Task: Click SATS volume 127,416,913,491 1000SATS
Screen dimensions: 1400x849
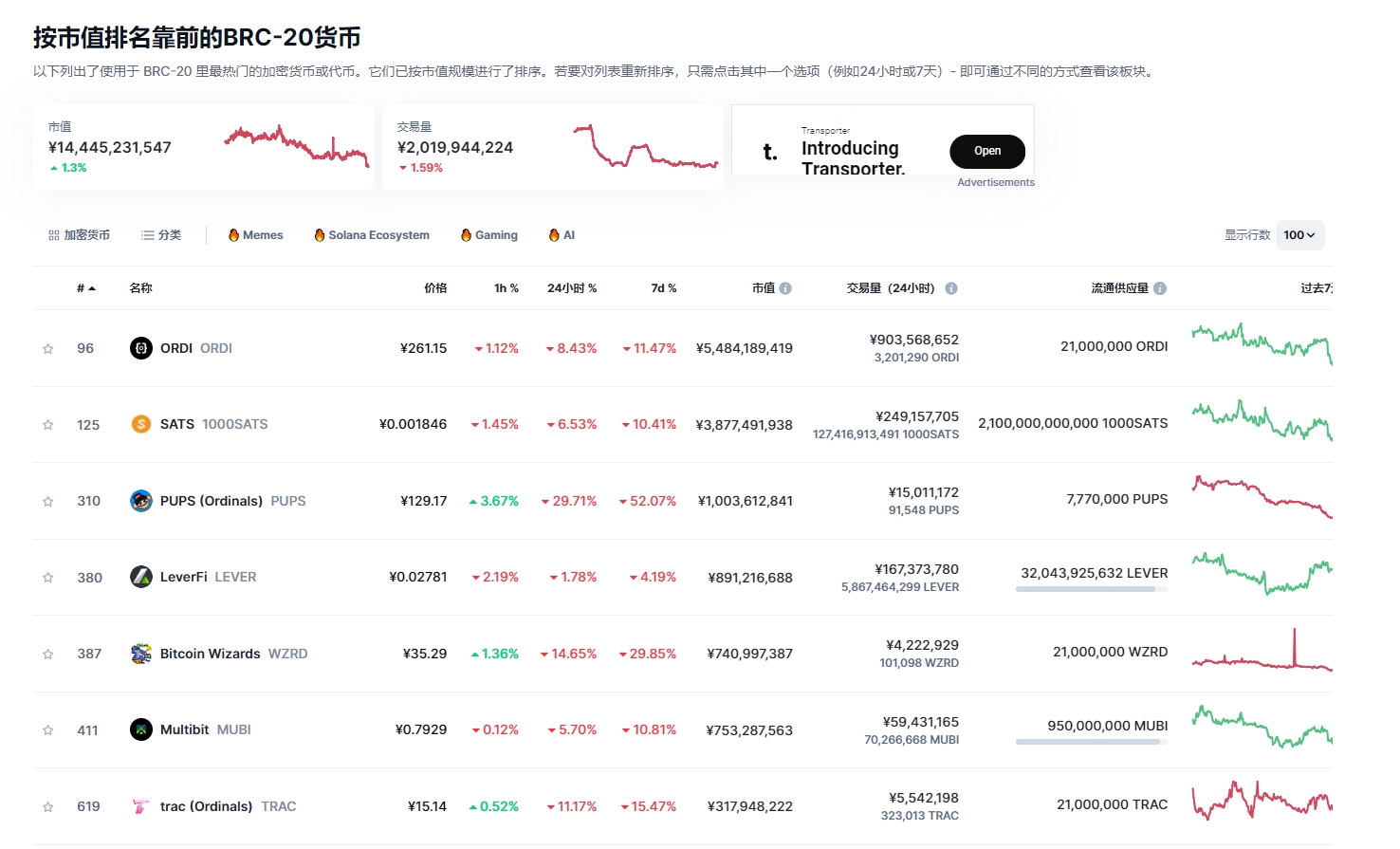Action: (x=886, y=434)
